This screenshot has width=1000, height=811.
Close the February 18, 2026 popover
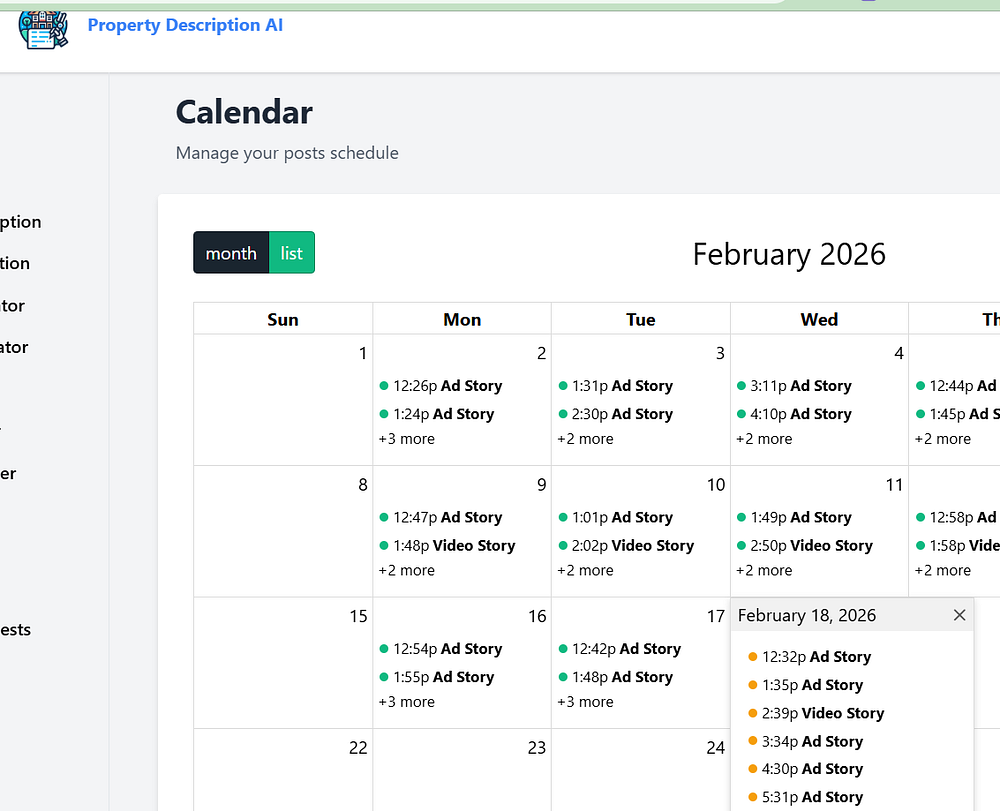(959, 615)
